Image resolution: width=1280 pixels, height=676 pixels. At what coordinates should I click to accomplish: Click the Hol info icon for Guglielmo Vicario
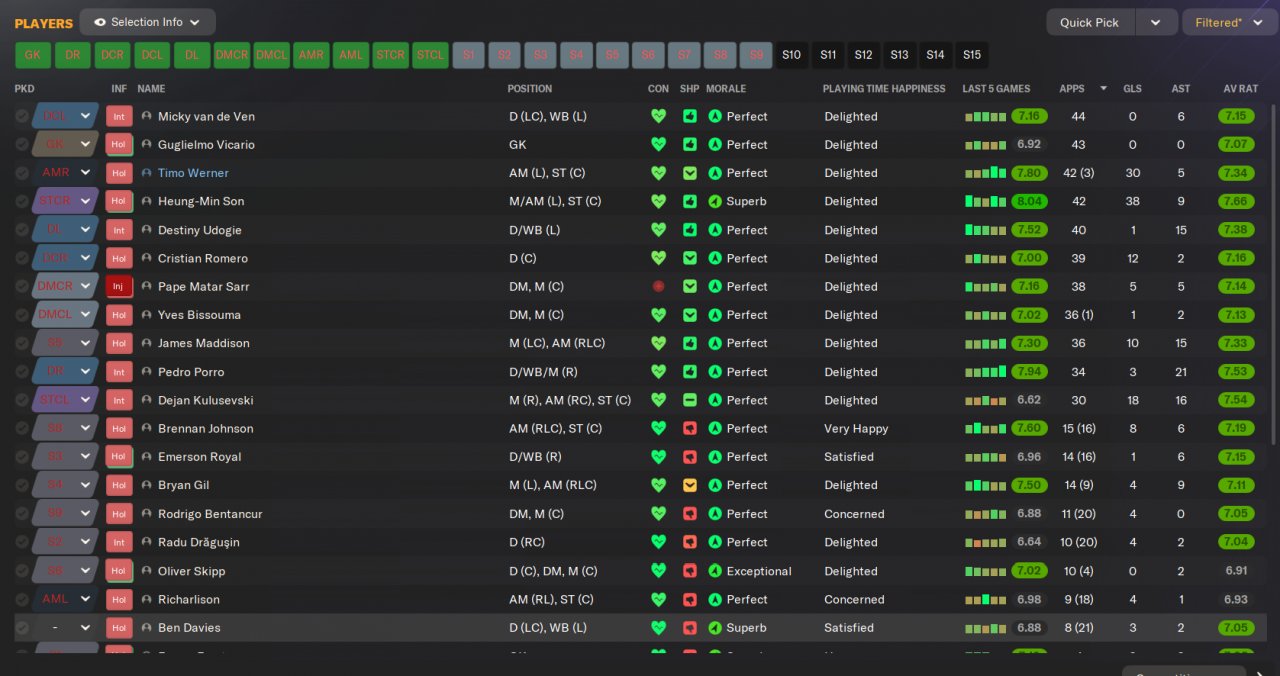pyautogui.click(x=119, y=144)
